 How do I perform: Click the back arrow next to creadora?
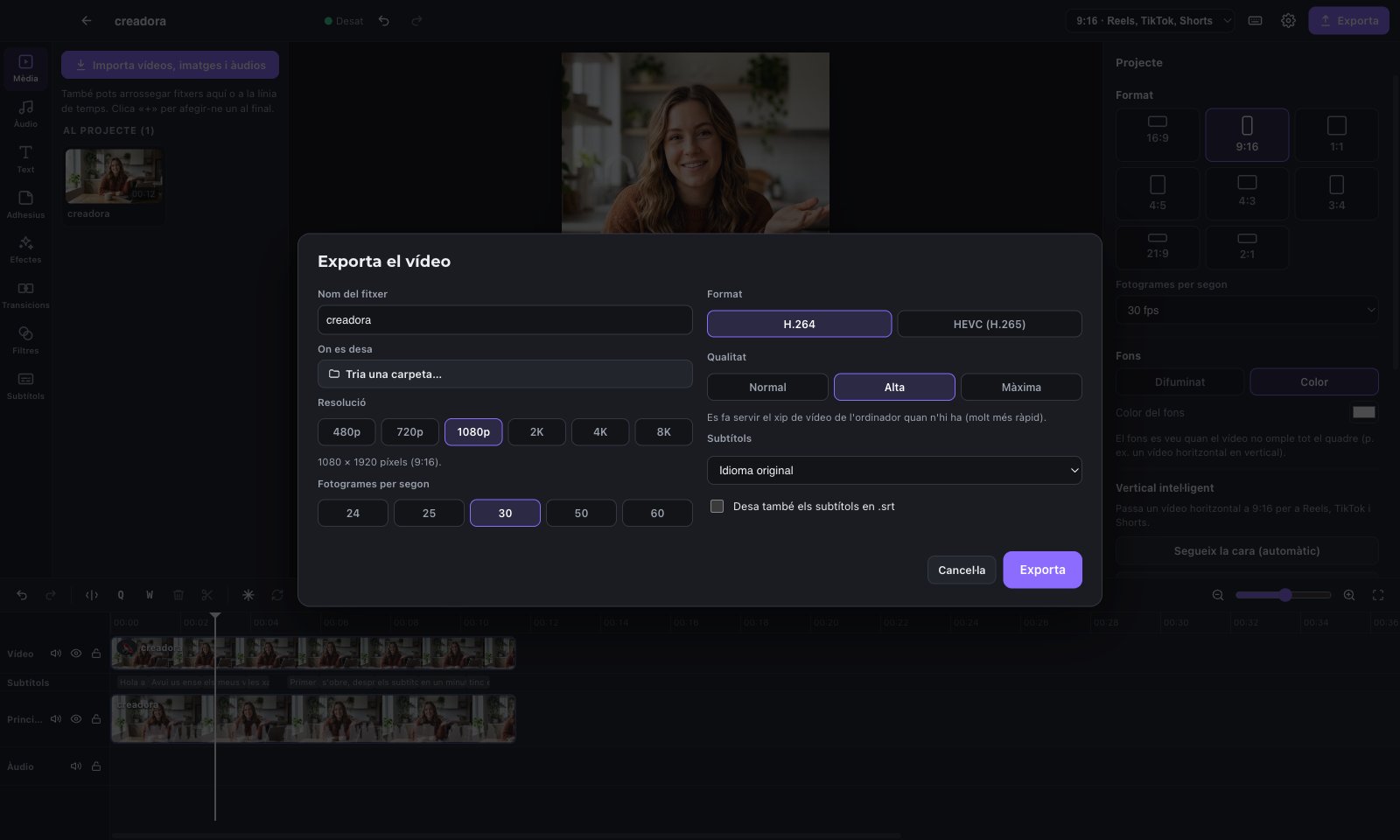[x=86, y=20]
